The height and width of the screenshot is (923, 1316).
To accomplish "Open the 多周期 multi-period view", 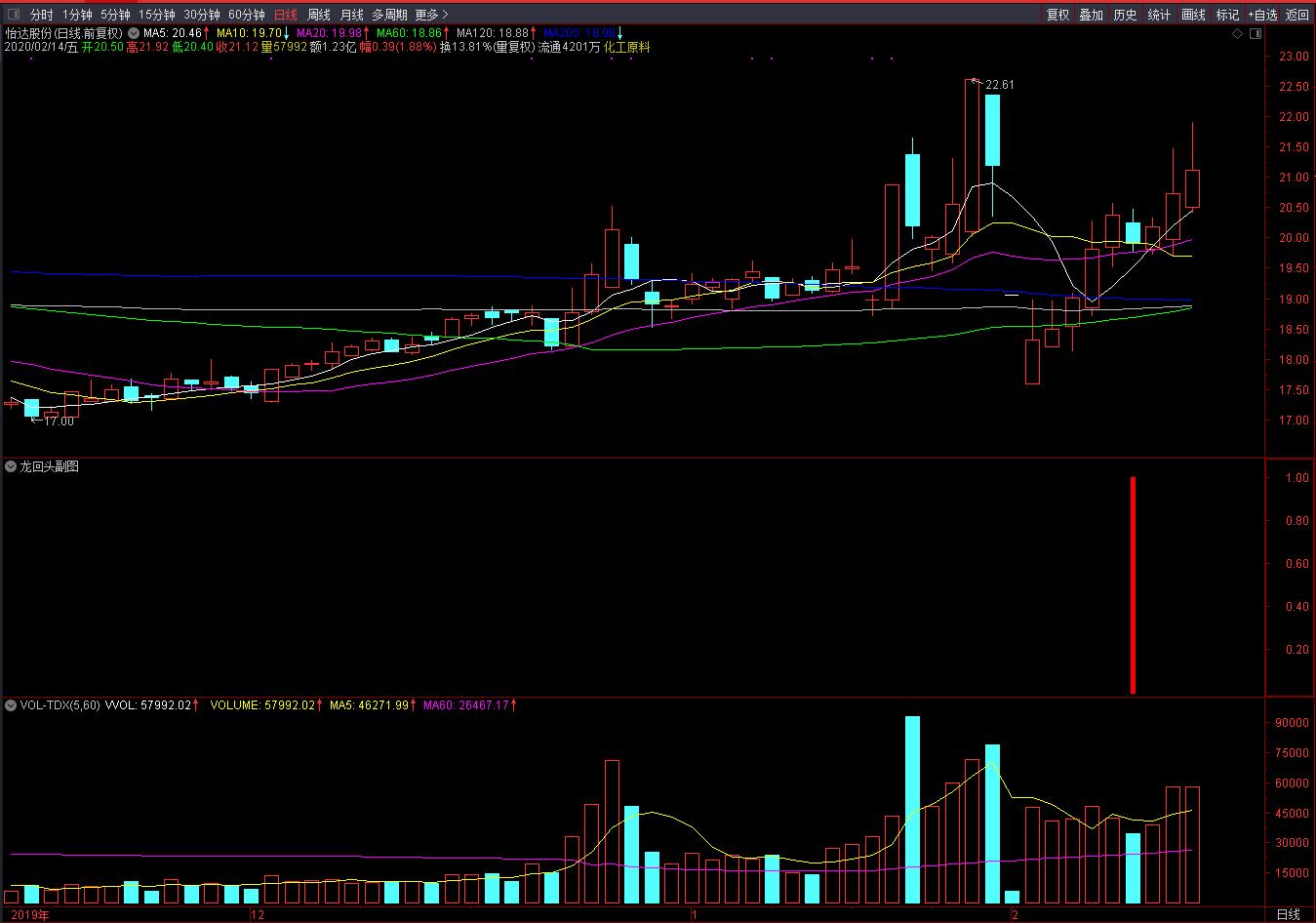I will tap(389, 15).
